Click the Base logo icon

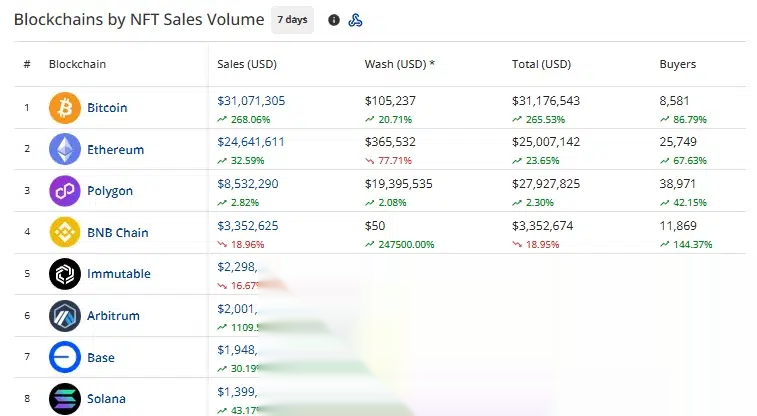[x=65, y=357]
